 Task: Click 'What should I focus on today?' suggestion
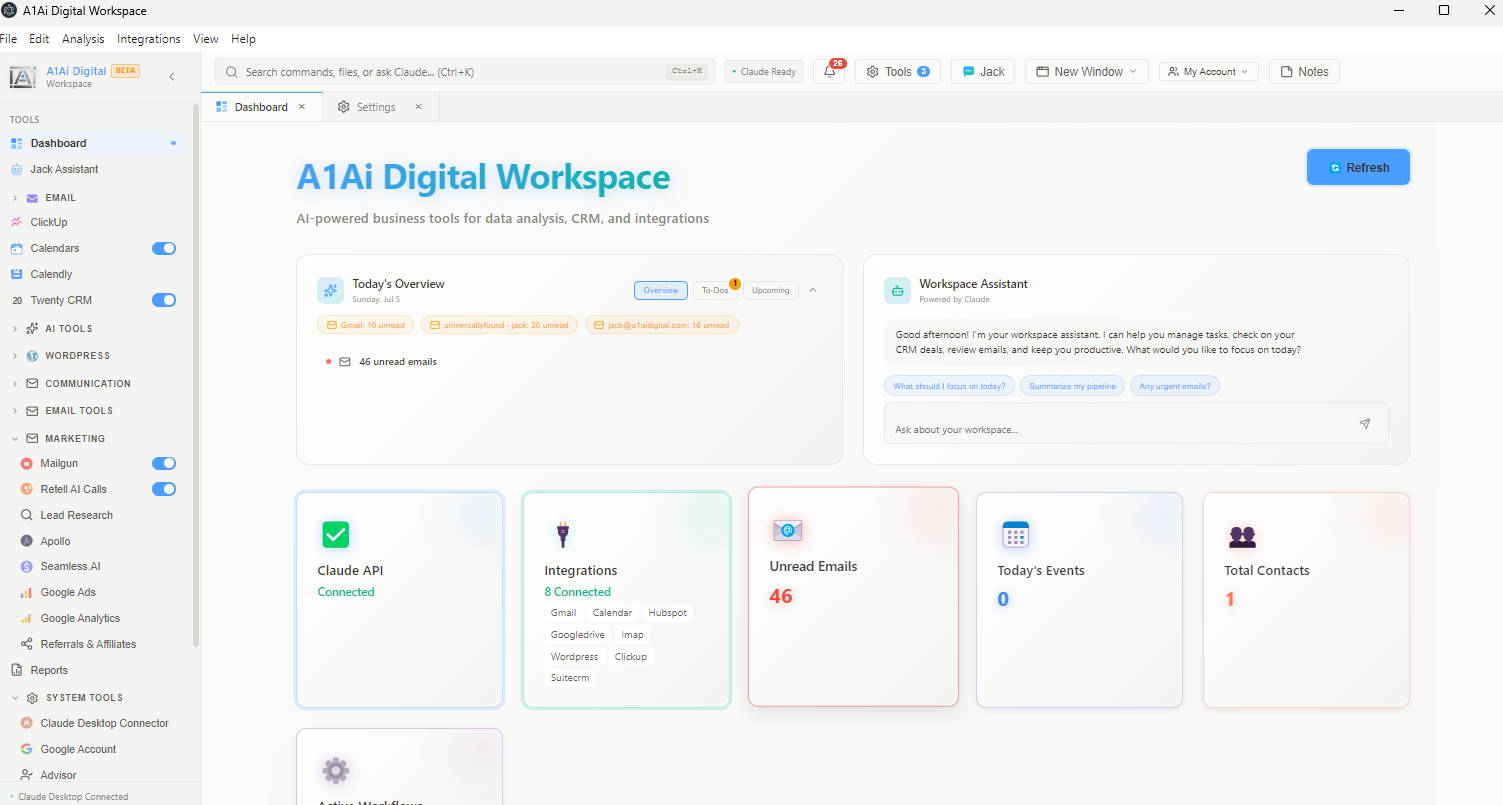click(950, 386)
